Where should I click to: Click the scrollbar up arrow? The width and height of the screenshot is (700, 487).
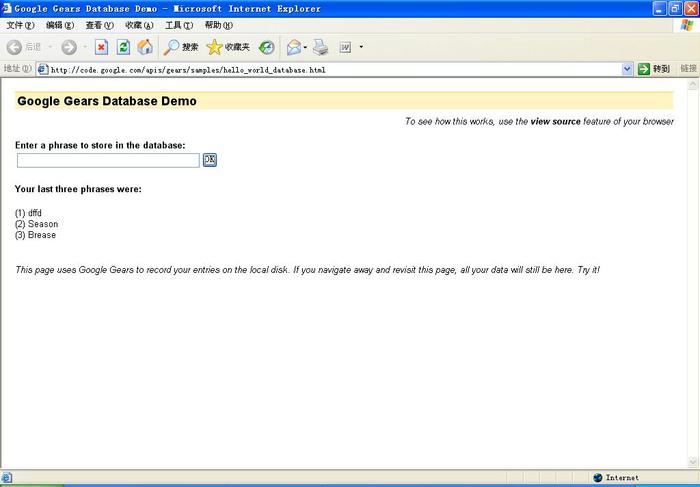(x=693, y=83)
